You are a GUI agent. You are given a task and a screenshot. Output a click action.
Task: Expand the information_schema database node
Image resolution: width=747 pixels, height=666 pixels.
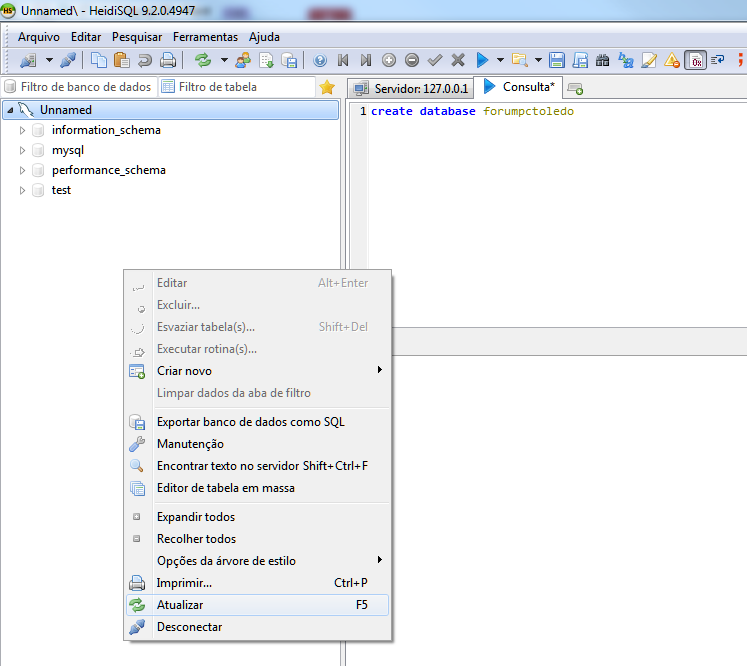[x=22, y=130]
